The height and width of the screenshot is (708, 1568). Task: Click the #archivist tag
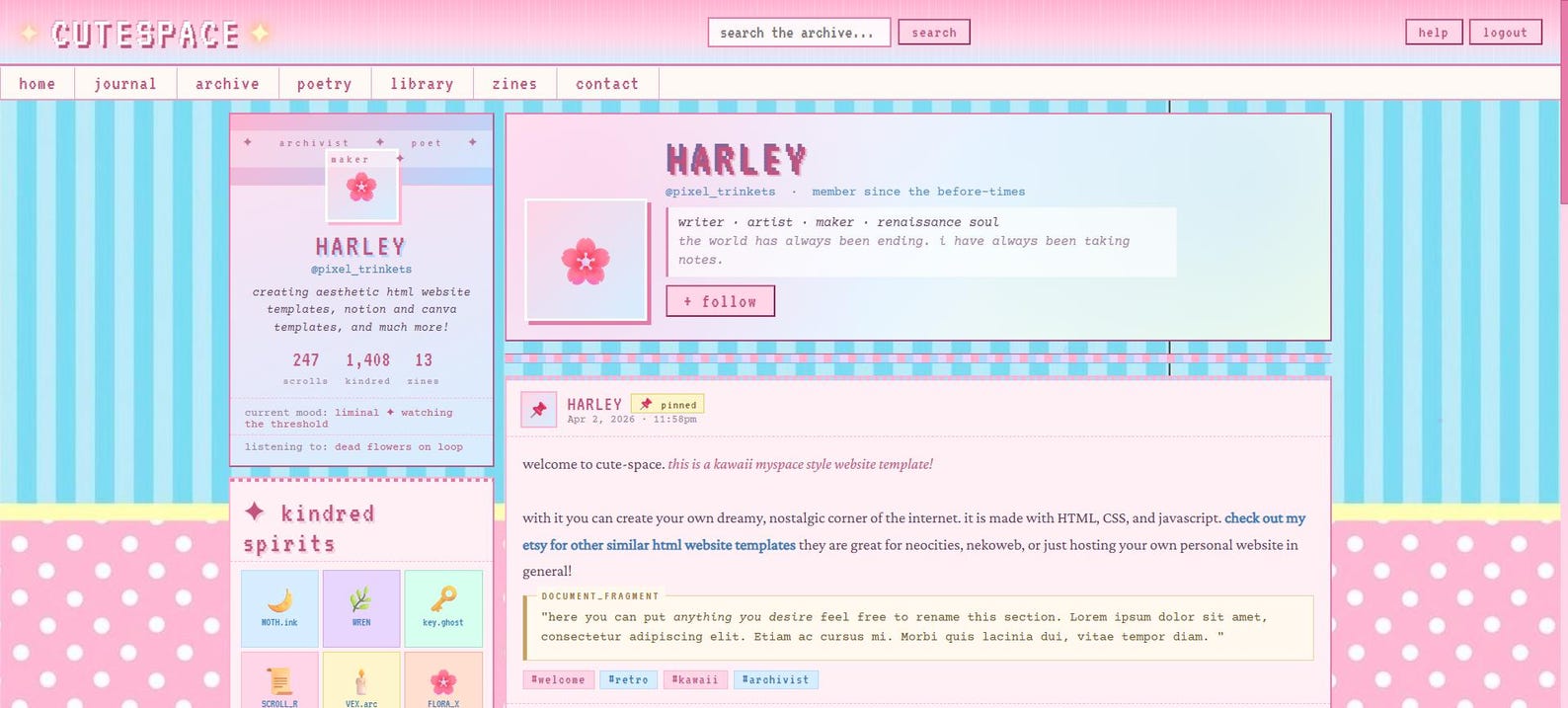pyautogui.click(x=776, y=679)
